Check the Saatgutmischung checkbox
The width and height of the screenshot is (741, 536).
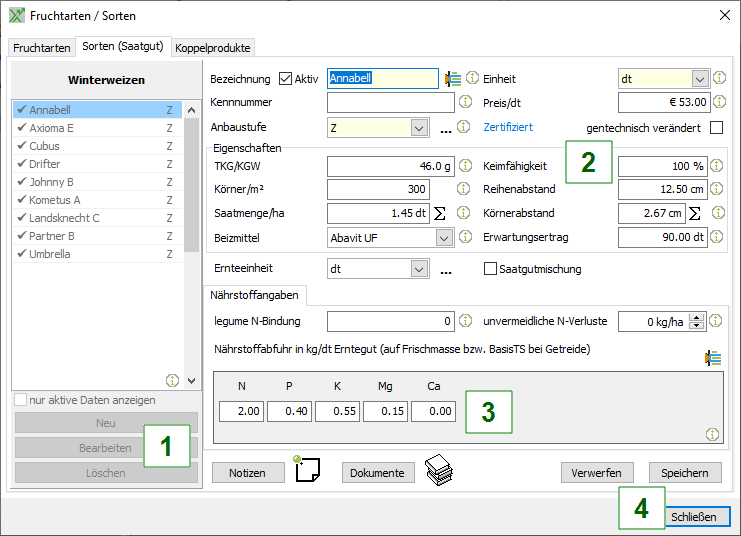490,269
